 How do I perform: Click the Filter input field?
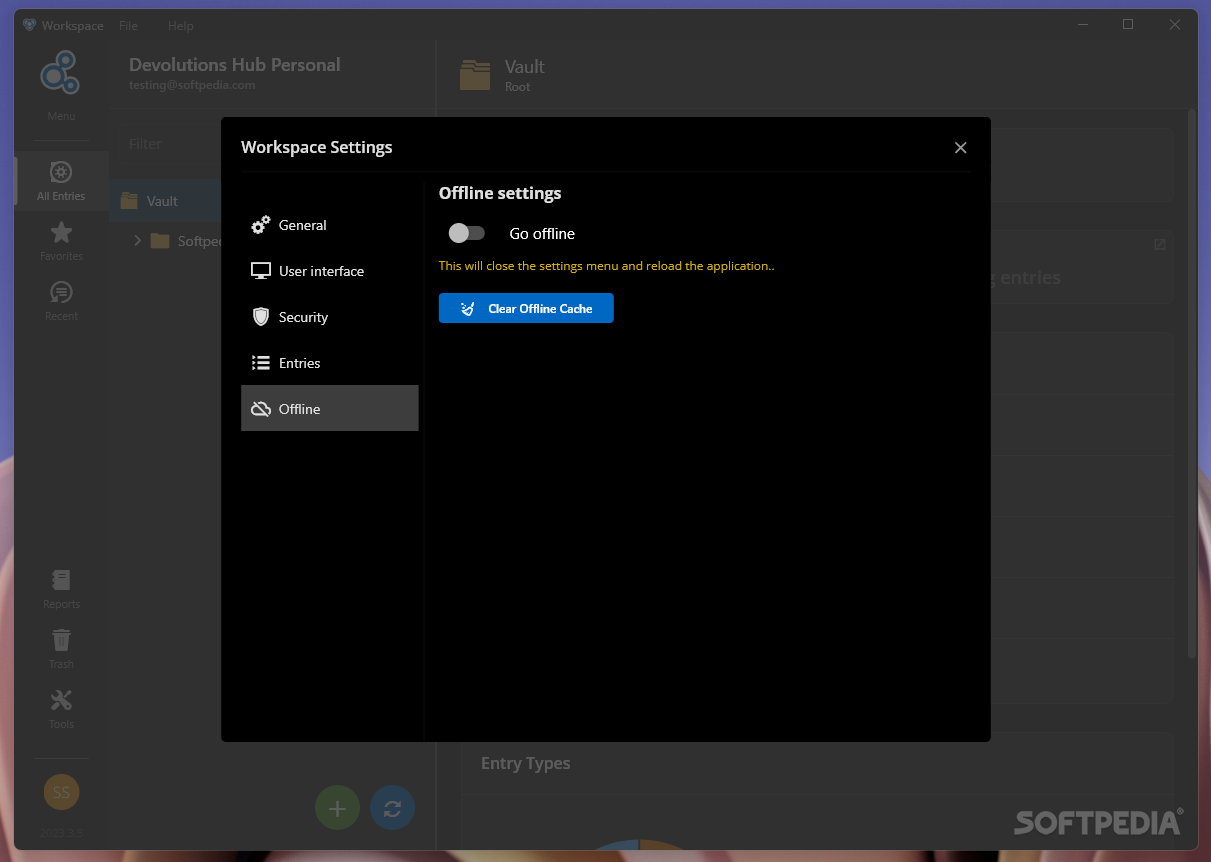tap(172, 144)
